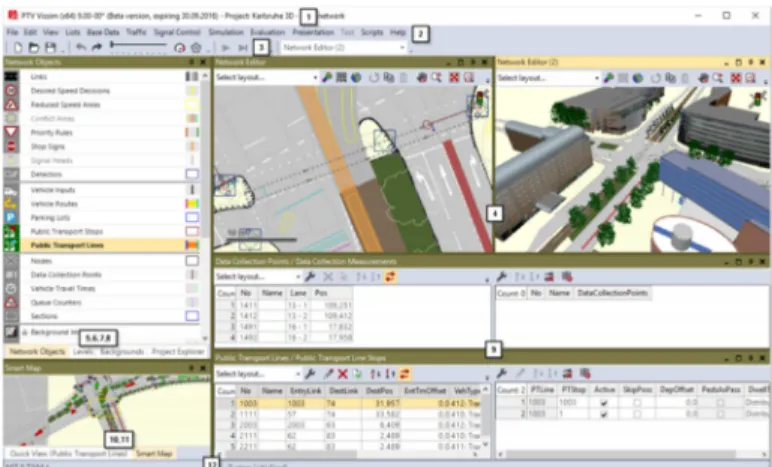
Task: Sort by the Pos column header
Action: [332, 293]
